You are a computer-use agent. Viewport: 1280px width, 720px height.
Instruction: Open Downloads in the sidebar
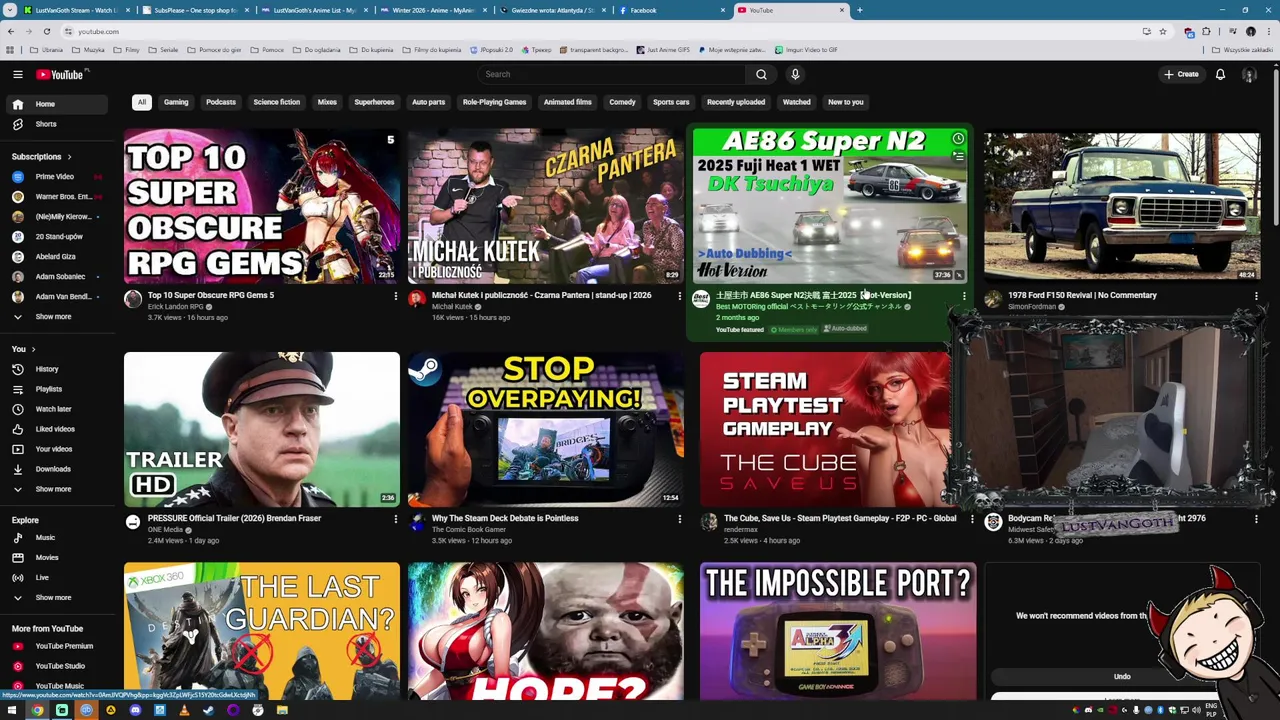click(55, 469)
